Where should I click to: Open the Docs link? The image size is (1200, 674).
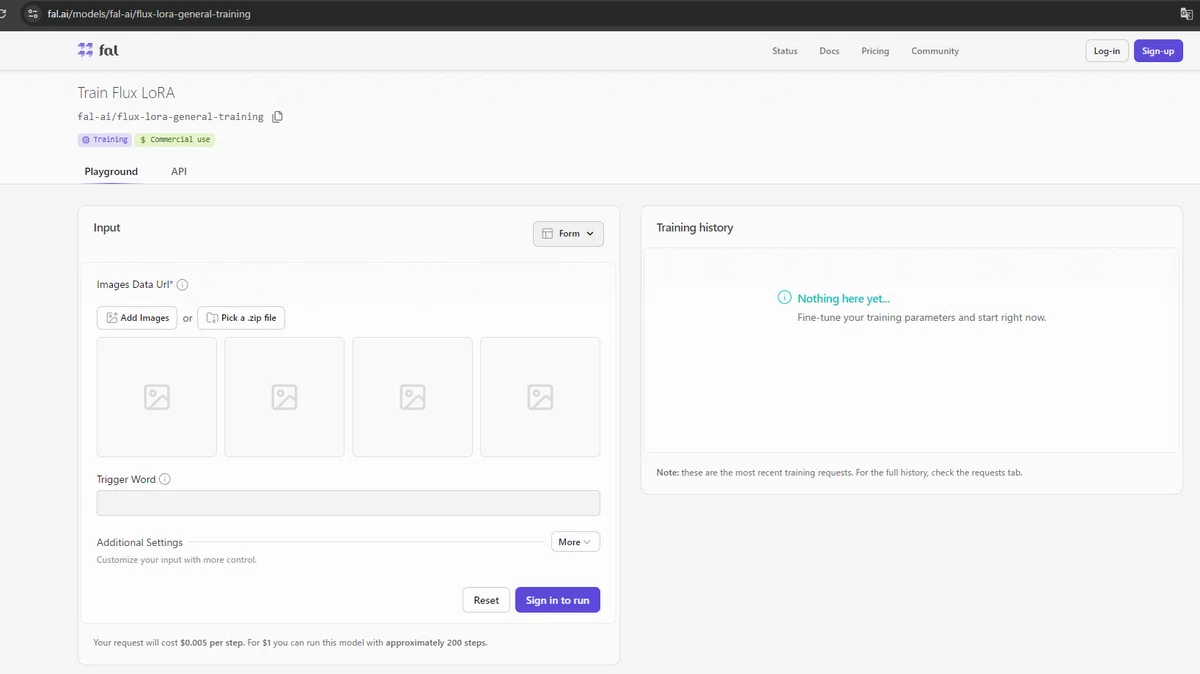[x=829, y=51]
